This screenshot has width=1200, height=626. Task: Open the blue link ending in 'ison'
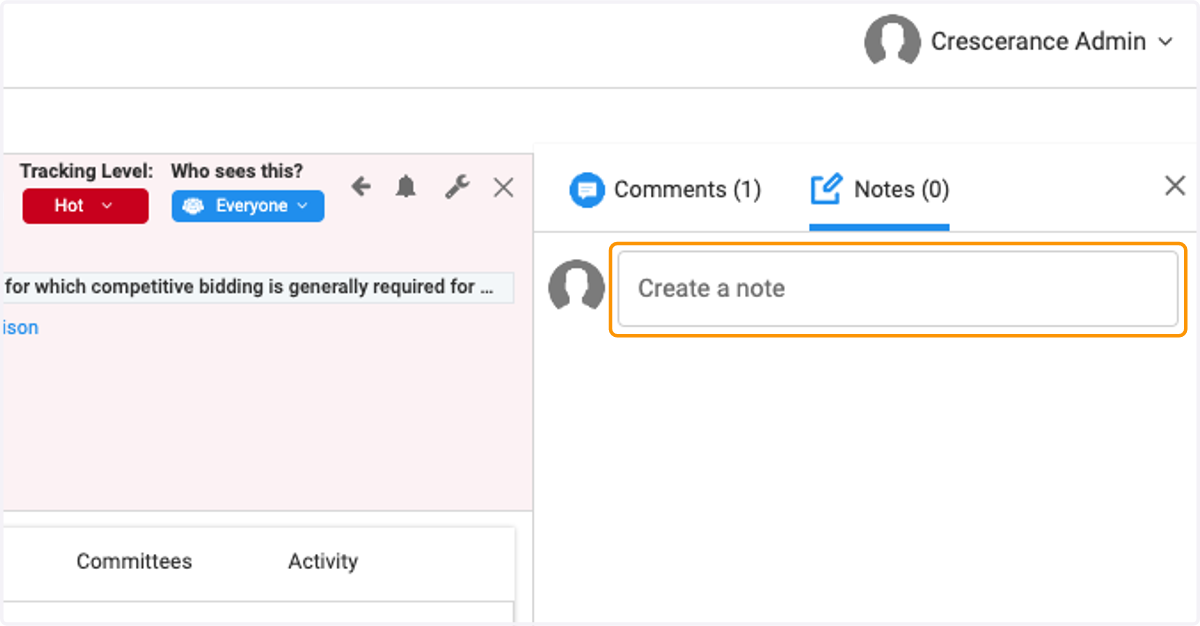click(19, 328)
